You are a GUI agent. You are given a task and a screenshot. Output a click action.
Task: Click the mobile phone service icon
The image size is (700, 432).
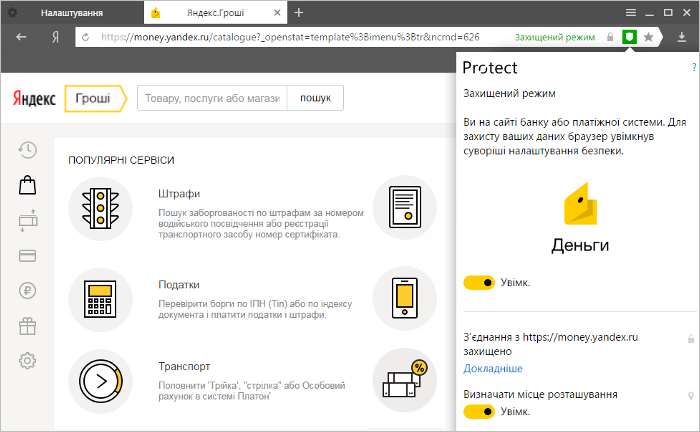404,298
